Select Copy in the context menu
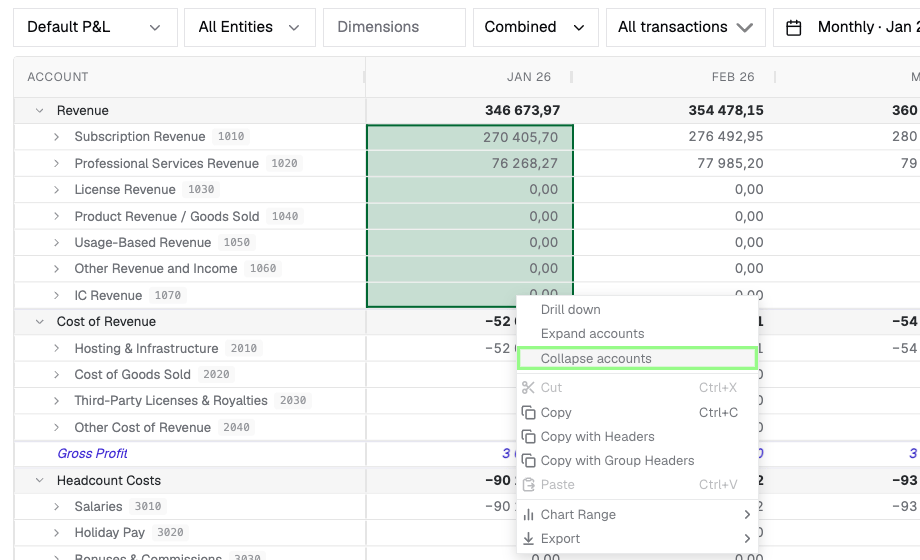Viewport: 920px width, 560px height. pos(637,413)
